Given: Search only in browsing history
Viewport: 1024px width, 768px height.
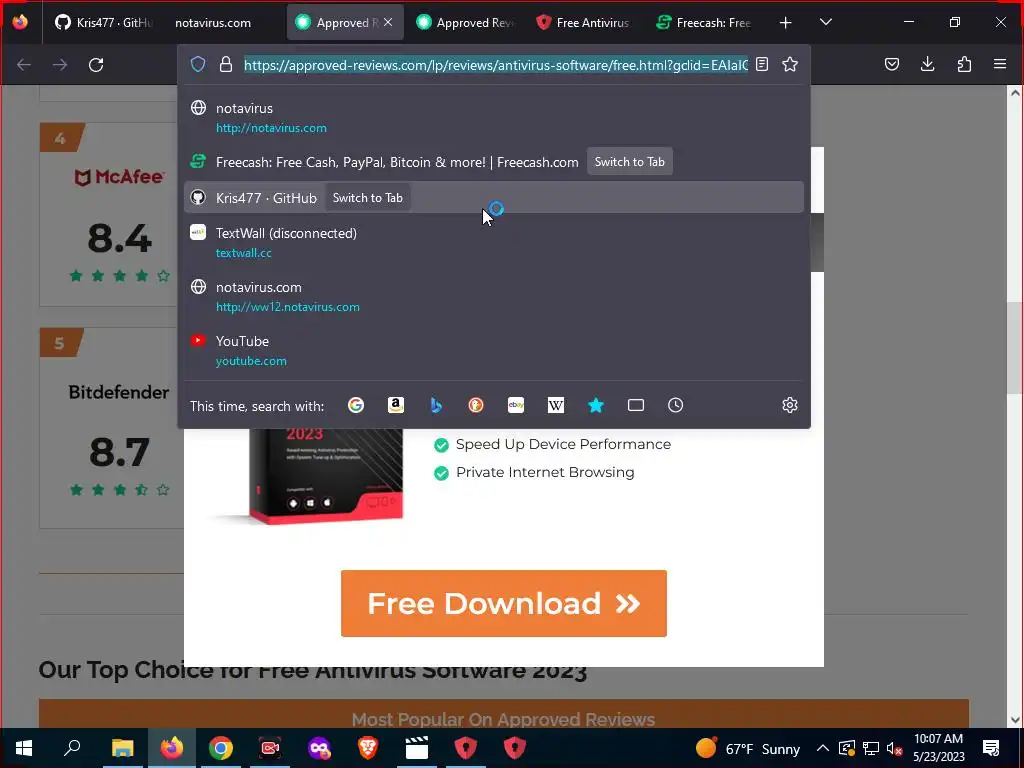Looking at the screenshot, I should point(676,406).
